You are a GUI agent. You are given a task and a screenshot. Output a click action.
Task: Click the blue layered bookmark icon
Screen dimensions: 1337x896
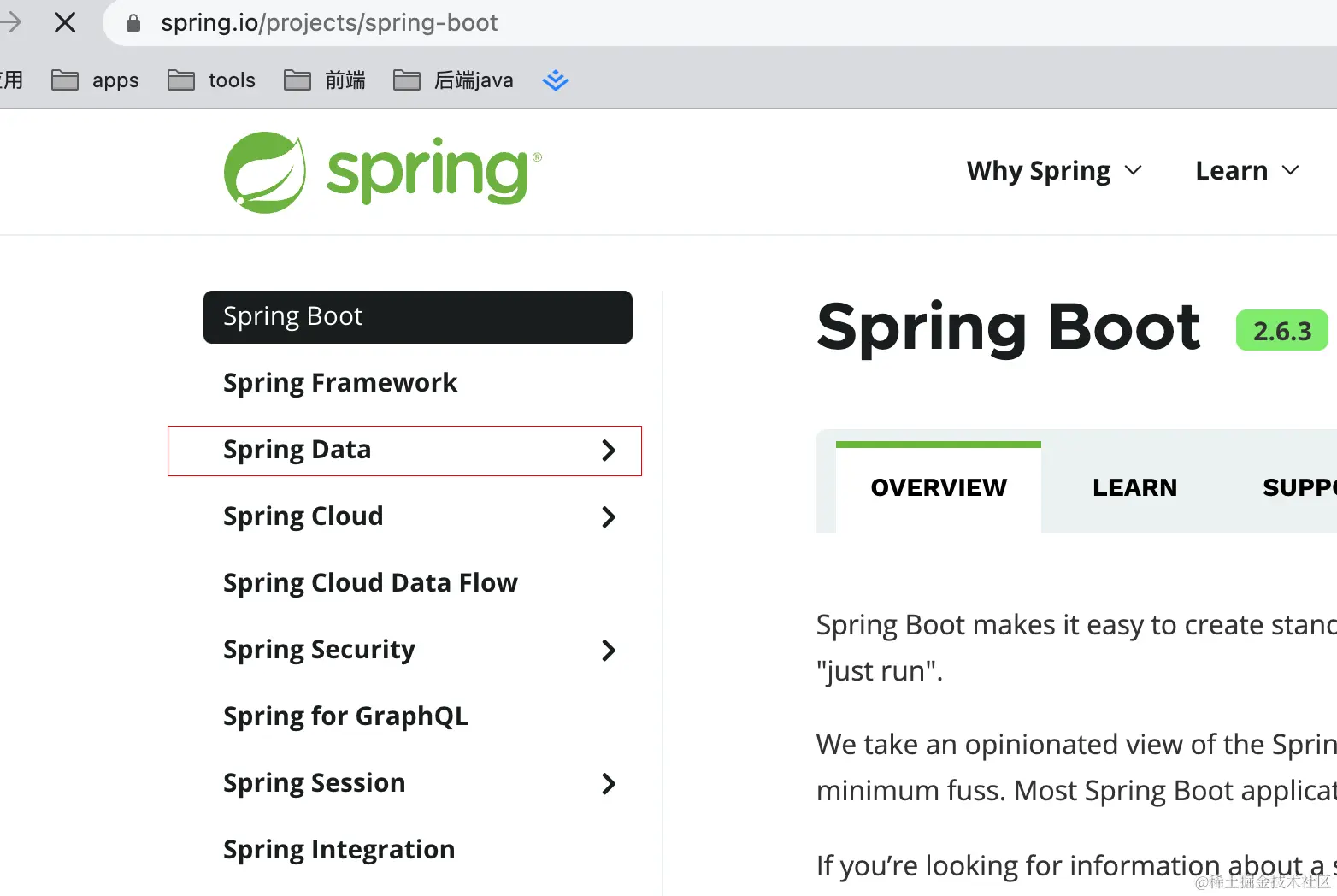(x=556, y=80)
